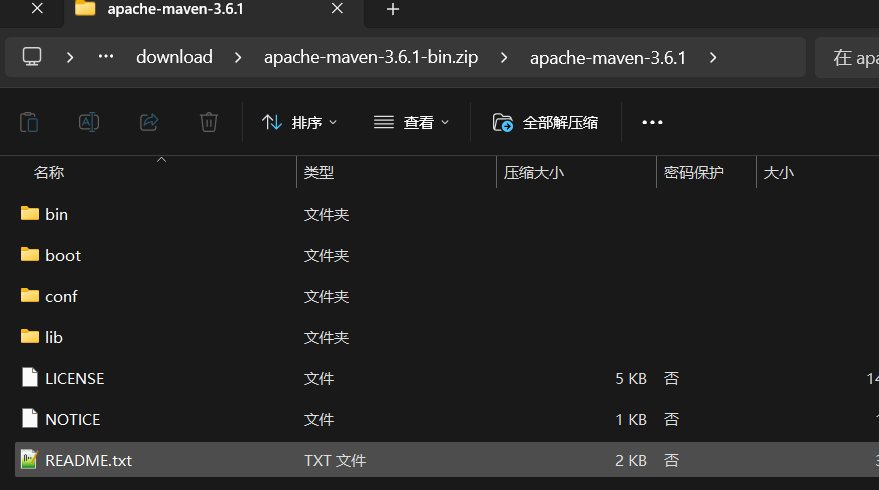Sort by 密码保护 column header
The image size is (879, 490).
693,173
